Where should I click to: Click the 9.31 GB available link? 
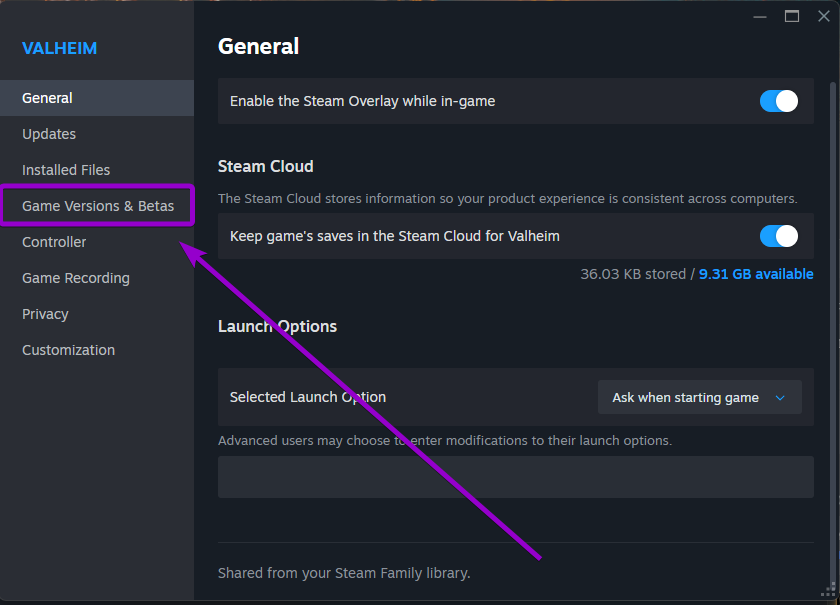pos(756,274)
